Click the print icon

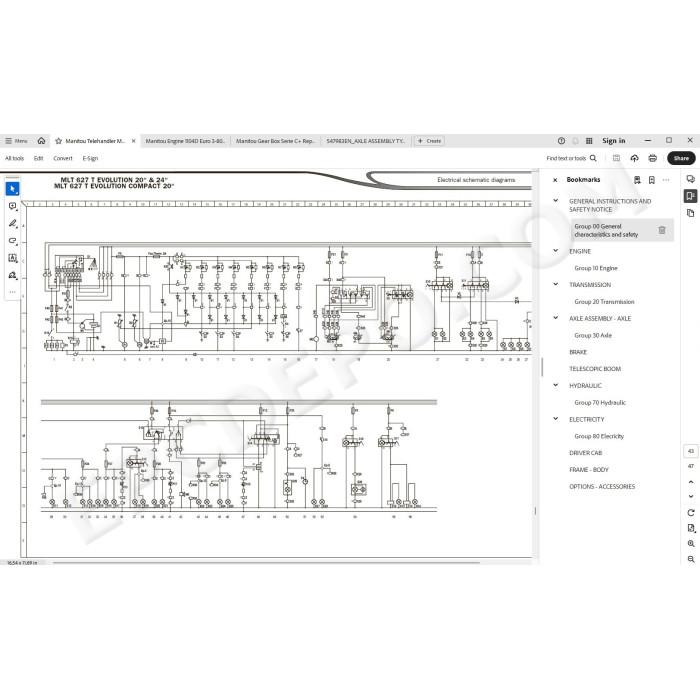tap(653, 158)
